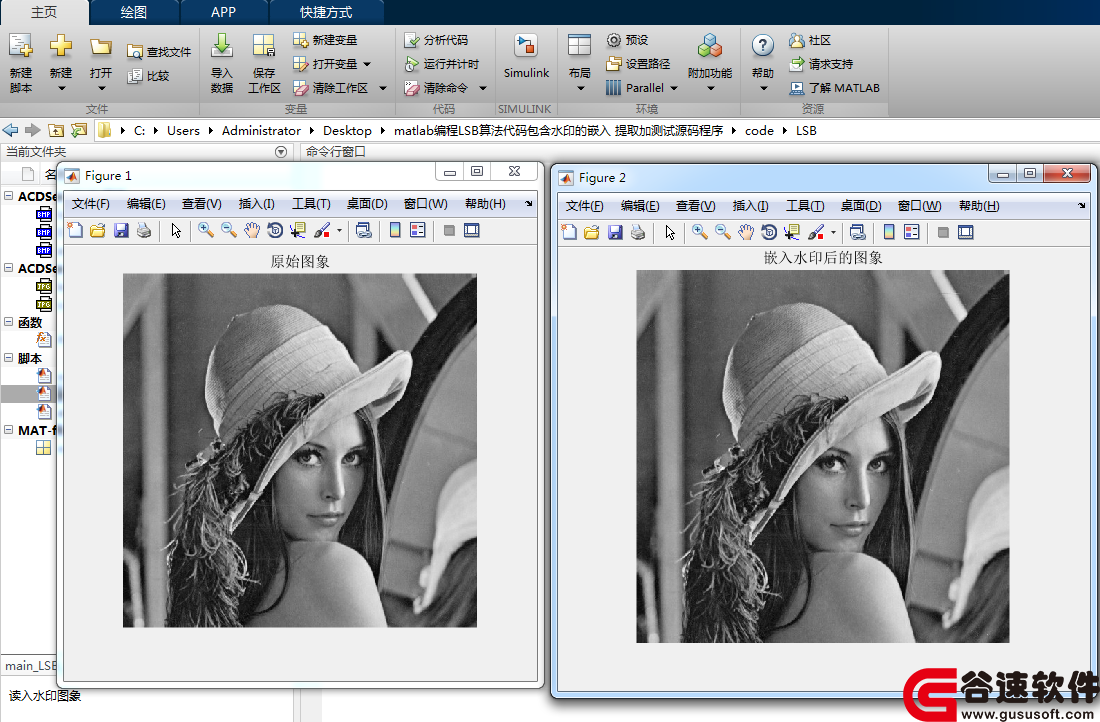Toggle Brush tool in Figure 1
Screen dimensions: 1100x722
[x=322, y=230]
